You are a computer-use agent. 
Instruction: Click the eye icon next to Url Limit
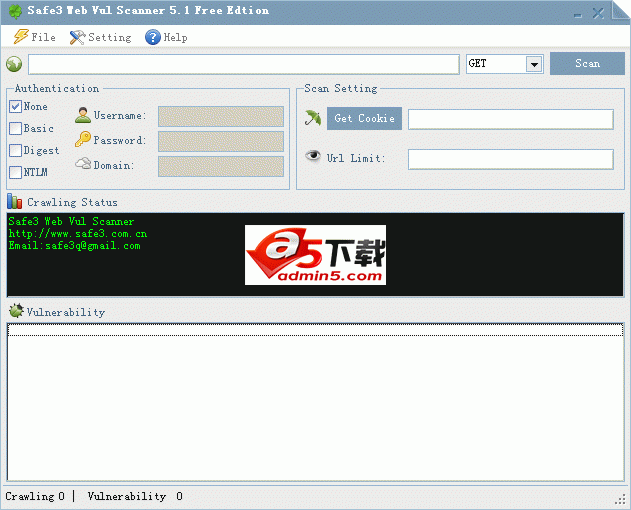pos(313,156)
